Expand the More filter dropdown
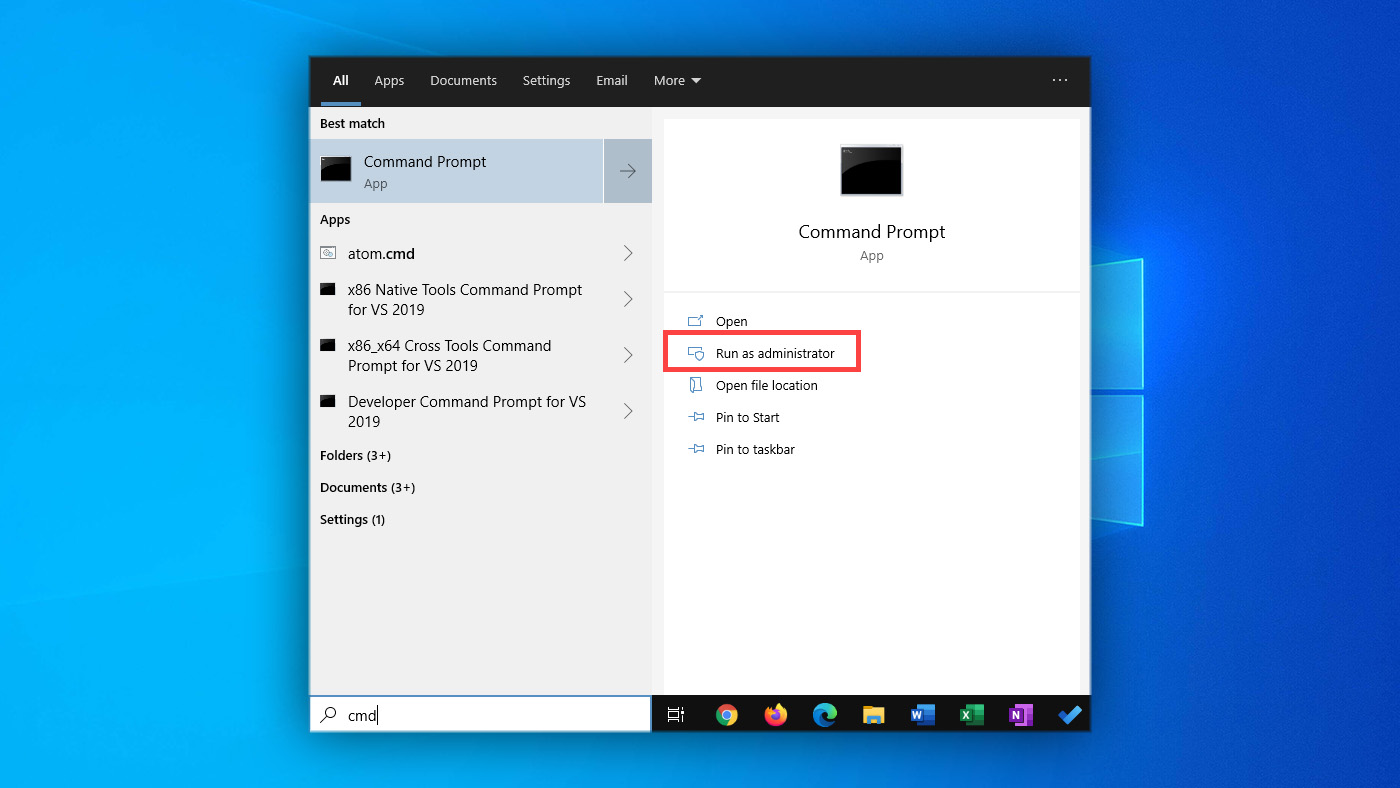 point(677,81)
